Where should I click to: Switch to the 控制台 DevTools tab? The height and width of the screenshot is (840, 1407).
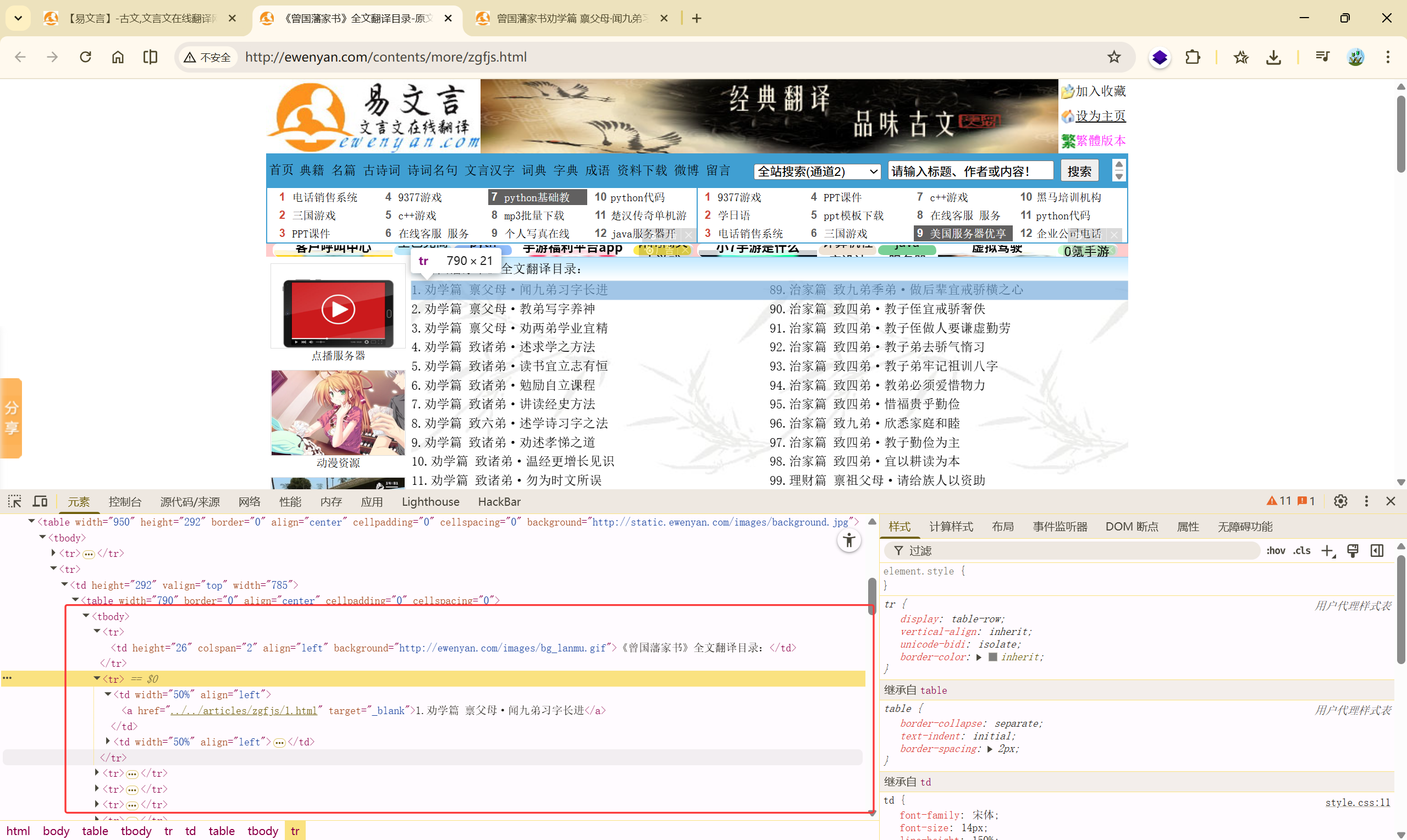pos(124,502)
